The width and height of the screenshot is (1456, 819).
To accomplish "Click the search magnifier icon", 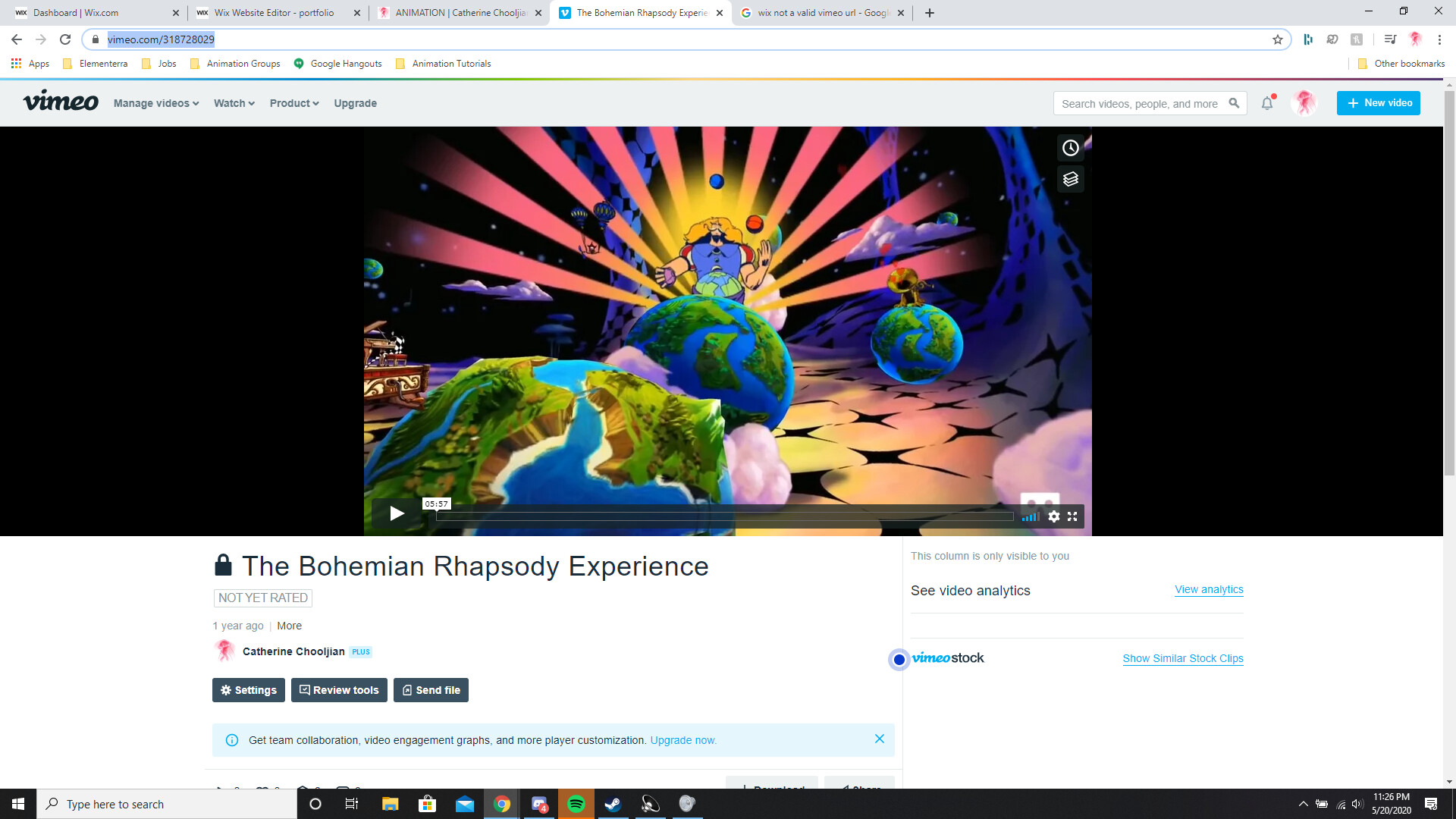I will pyautogui.click(x=1234, y=103).
